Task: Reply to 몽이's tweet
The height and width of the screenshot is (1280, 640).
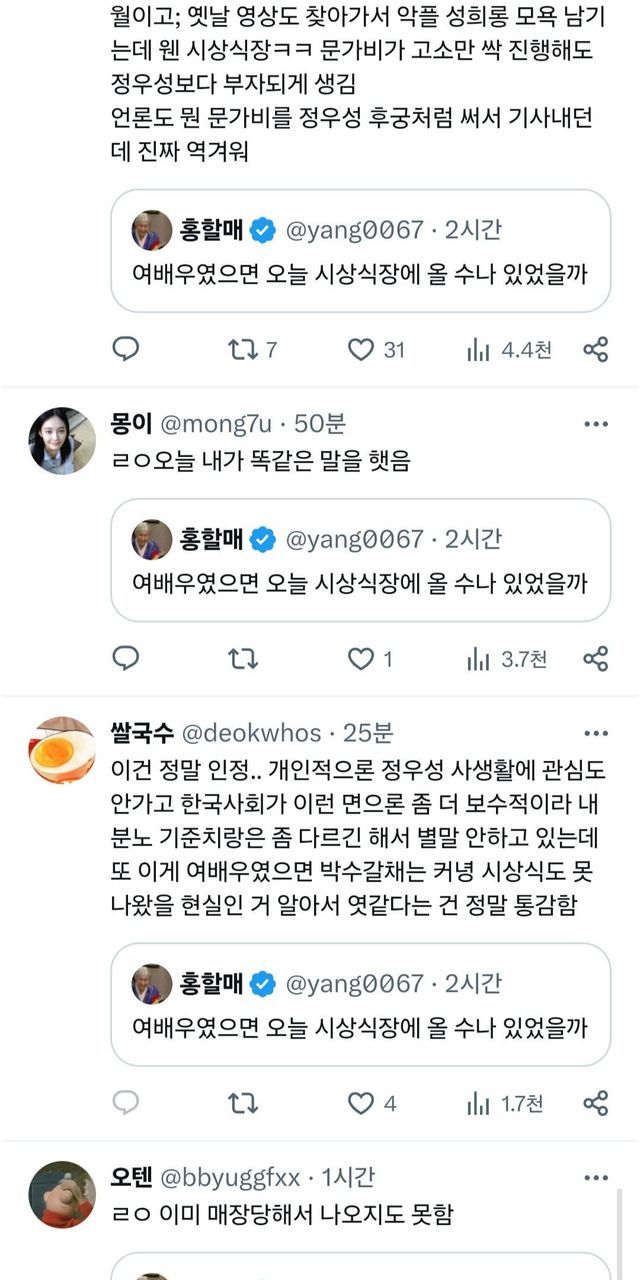Action: click(x=125, y=658)
